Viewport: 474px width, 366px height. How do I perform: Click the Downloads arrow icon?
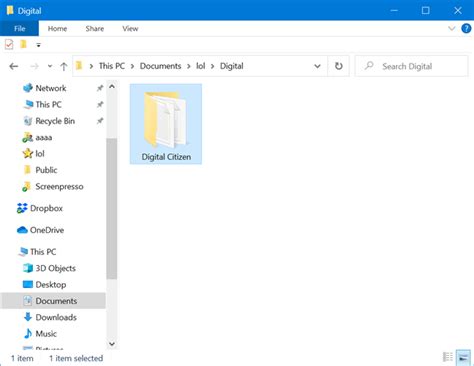coord(28,317)
